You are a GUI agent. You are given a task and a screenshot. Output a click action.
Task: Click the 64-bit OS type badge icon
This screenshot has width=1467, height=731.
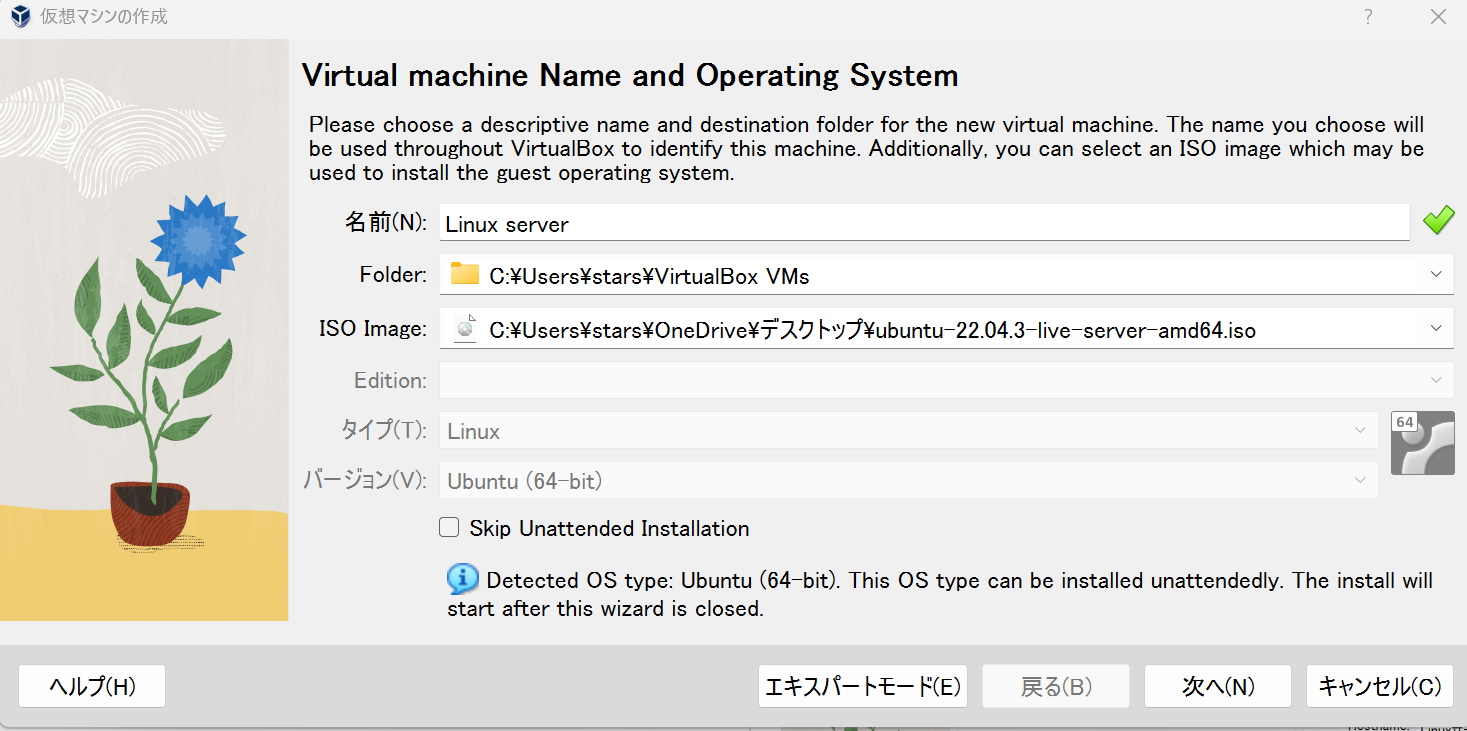[x=1422, y=442]
